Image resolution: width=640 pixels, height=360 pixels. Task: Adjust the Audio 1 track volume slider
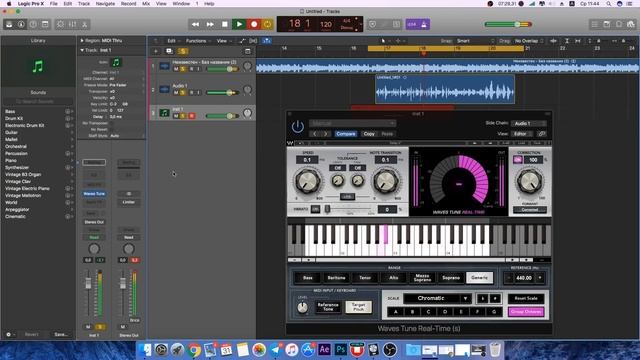(x=222, y=93)
